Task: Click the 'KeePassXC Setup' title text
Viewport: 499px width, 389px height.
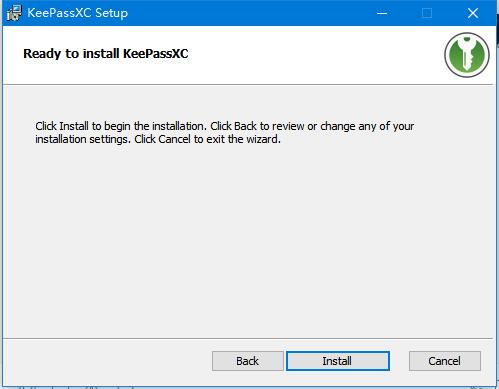Action: pos(78,13)
